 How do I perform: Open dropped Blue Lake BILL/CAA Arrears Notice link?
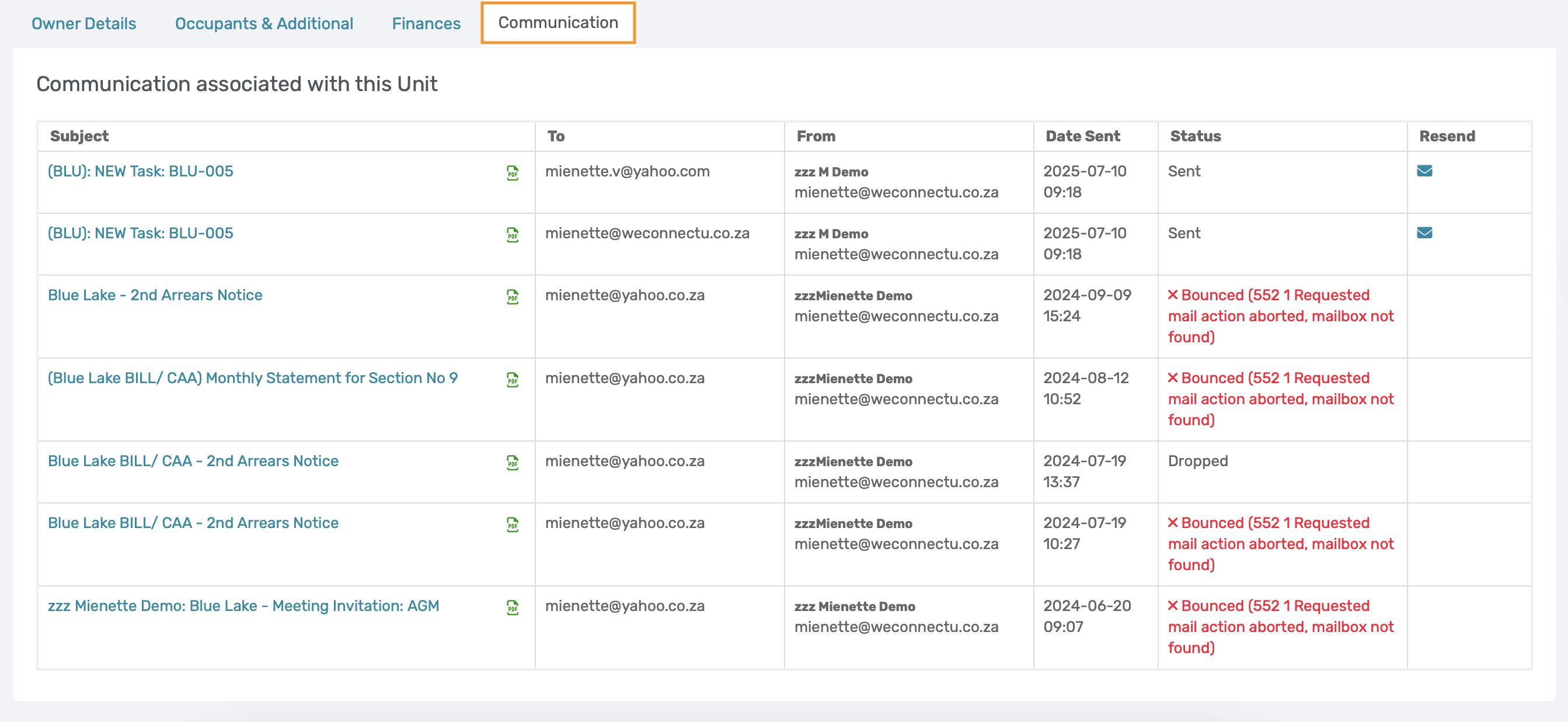192,461
